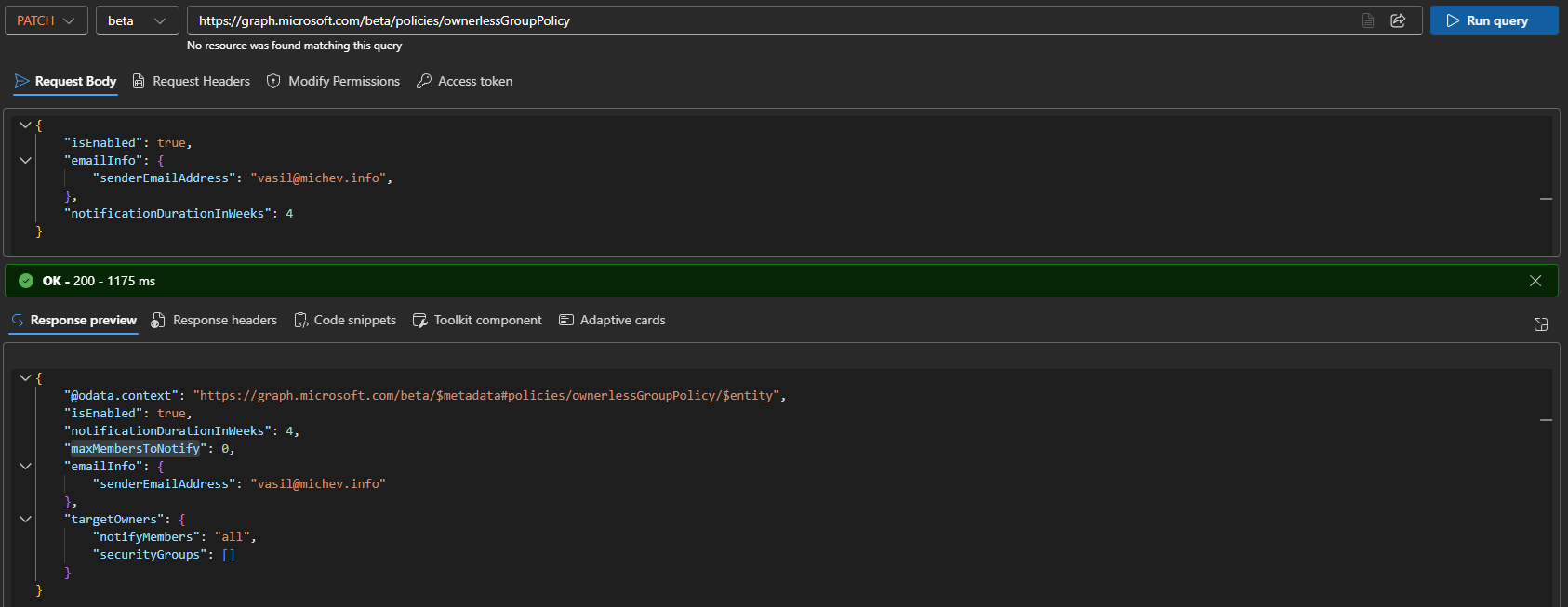Expand the response preview to full screen
The width and height of the screenshot is (1568, 607).
point(1541,324)
